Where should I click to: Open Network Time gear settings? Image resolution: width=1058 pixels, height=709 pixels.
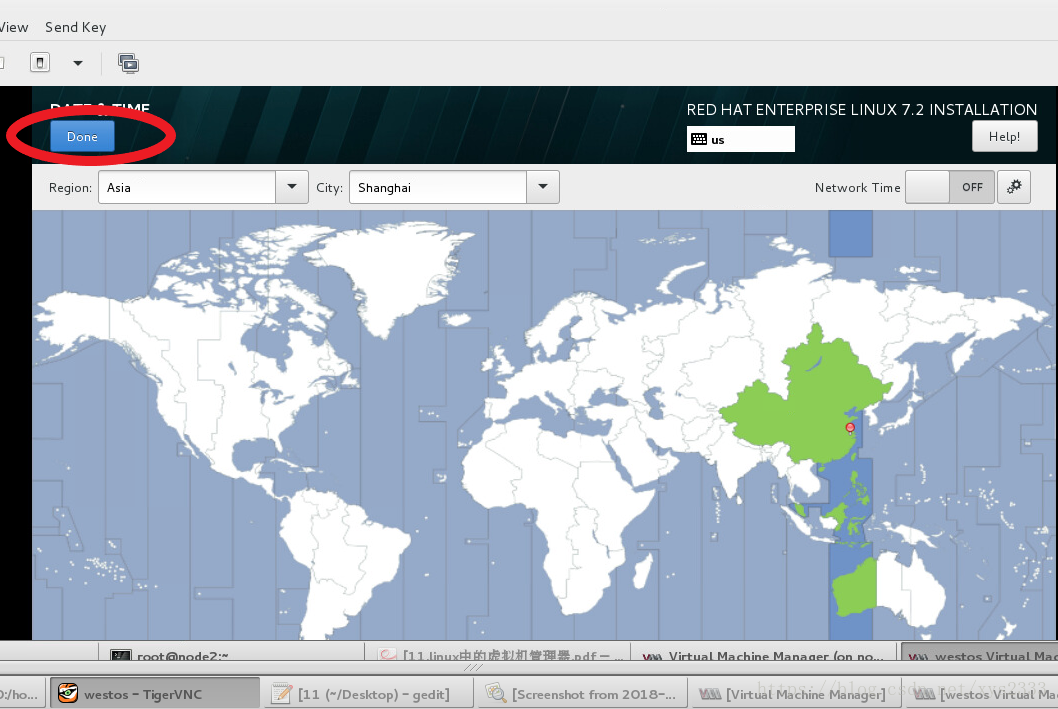[x=1013, y=187]
